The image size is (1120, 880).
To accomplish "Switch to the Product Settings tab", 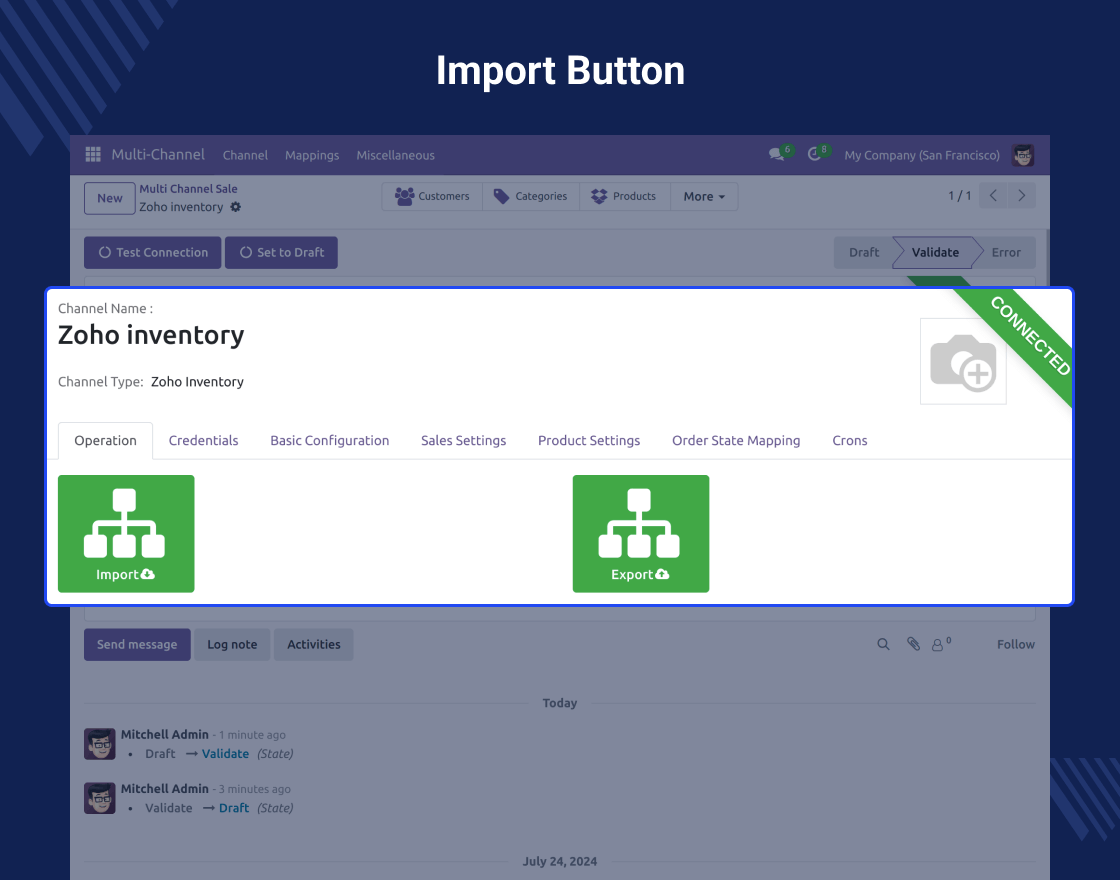I will click(589, 441).
